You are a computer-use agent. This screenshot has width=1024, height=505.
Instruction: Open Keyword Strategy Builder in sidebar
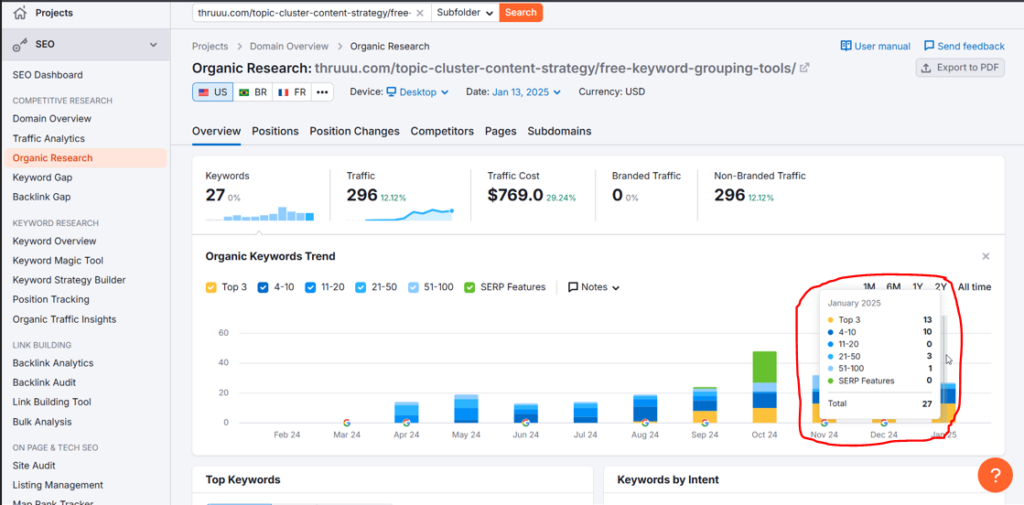click(69, 280)
